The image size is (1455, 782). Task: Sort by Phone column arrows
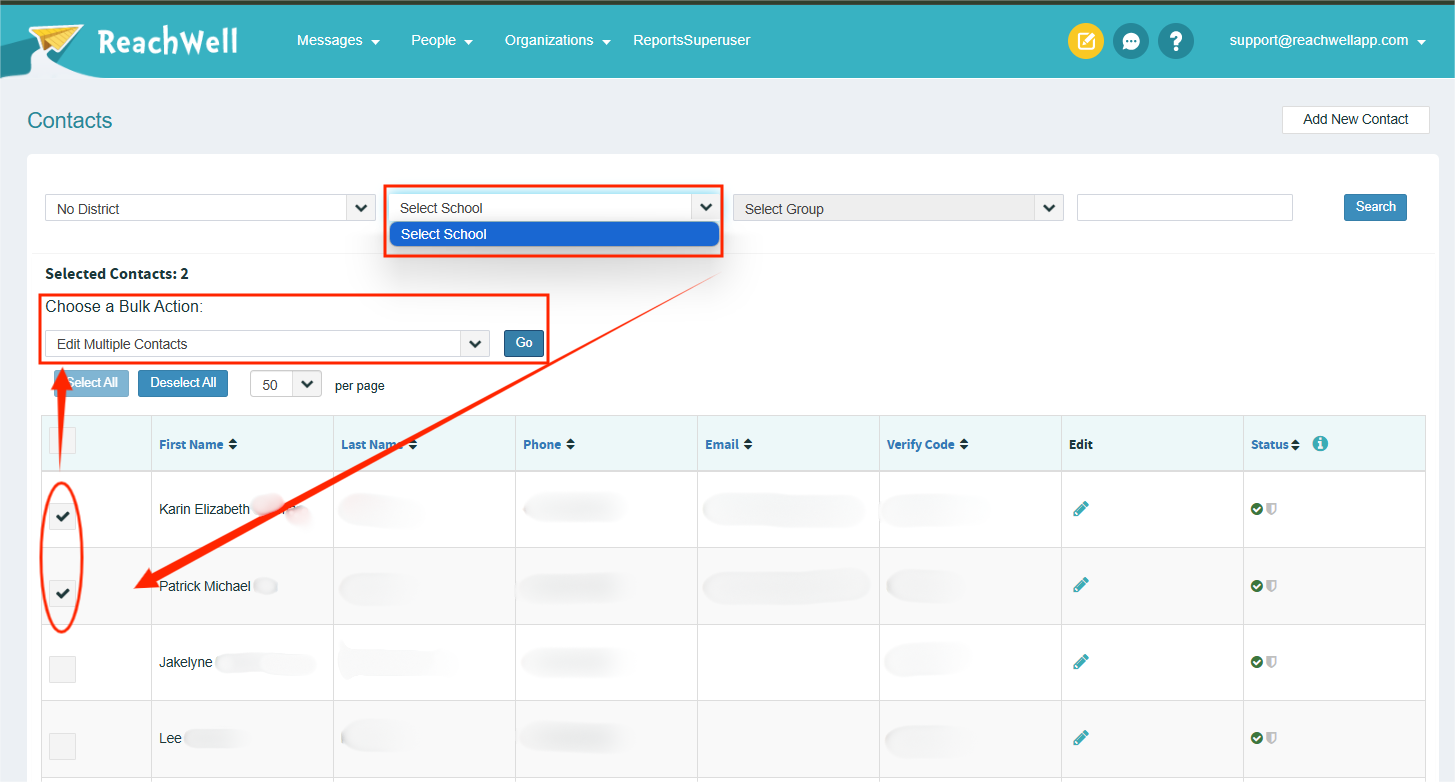coord(570,445)
